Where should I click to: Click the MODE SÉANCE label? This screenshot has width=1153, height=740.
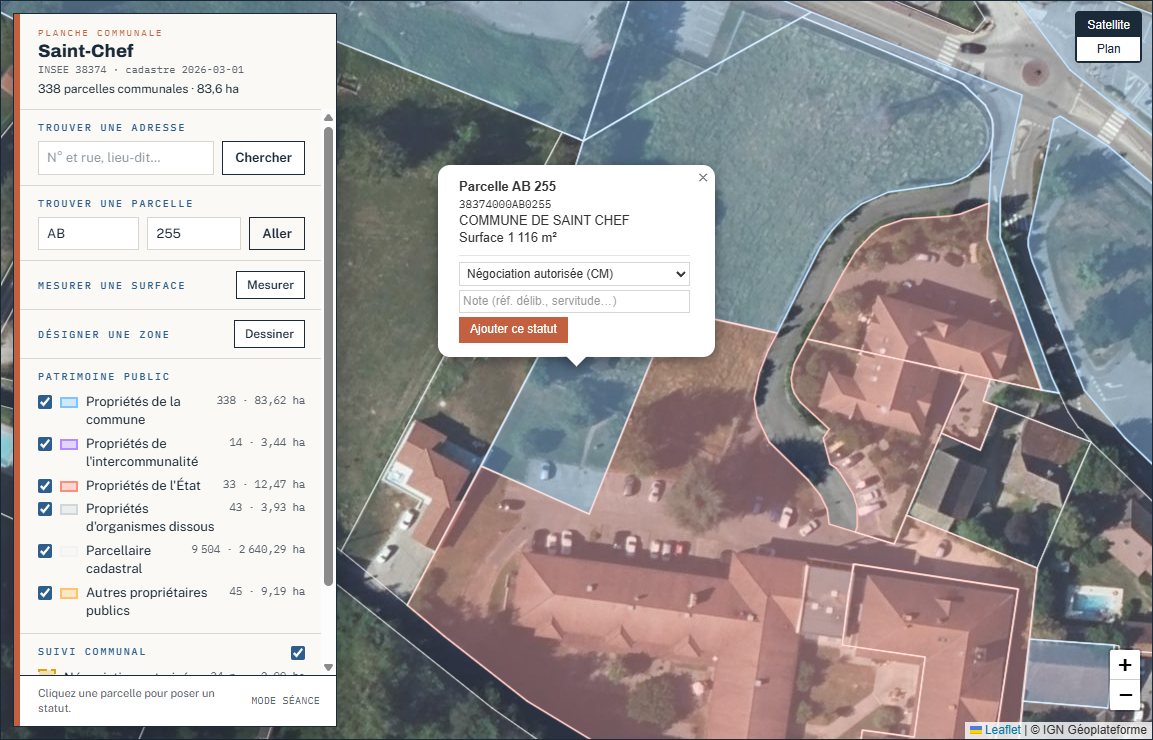285,700
